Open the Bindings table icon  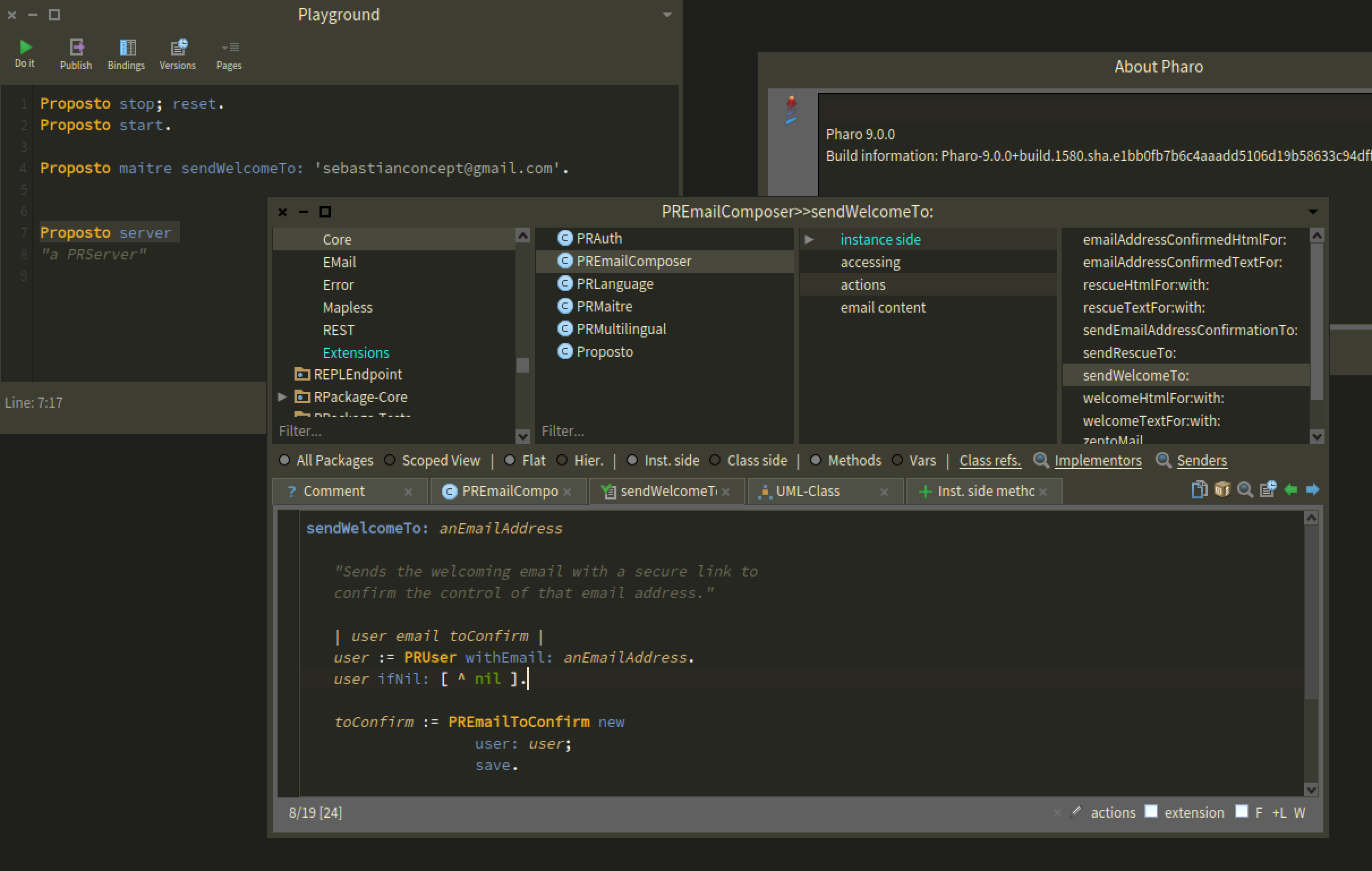click(126, 48)
